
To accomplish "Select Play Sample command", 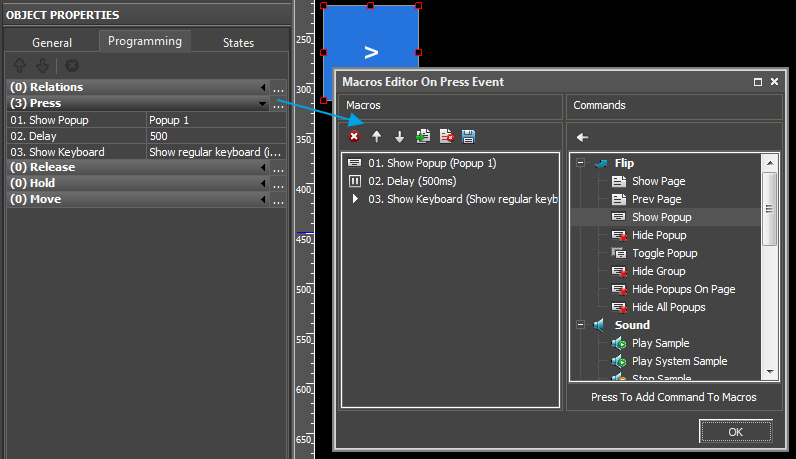I will pyautogui.click(x=660, y=343).
